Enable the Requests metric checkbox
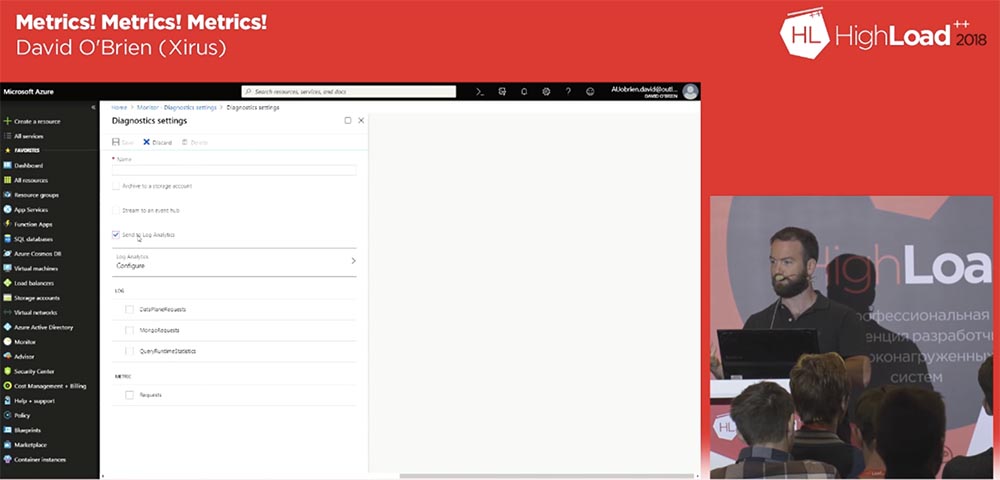 click(x=129, y=395)
